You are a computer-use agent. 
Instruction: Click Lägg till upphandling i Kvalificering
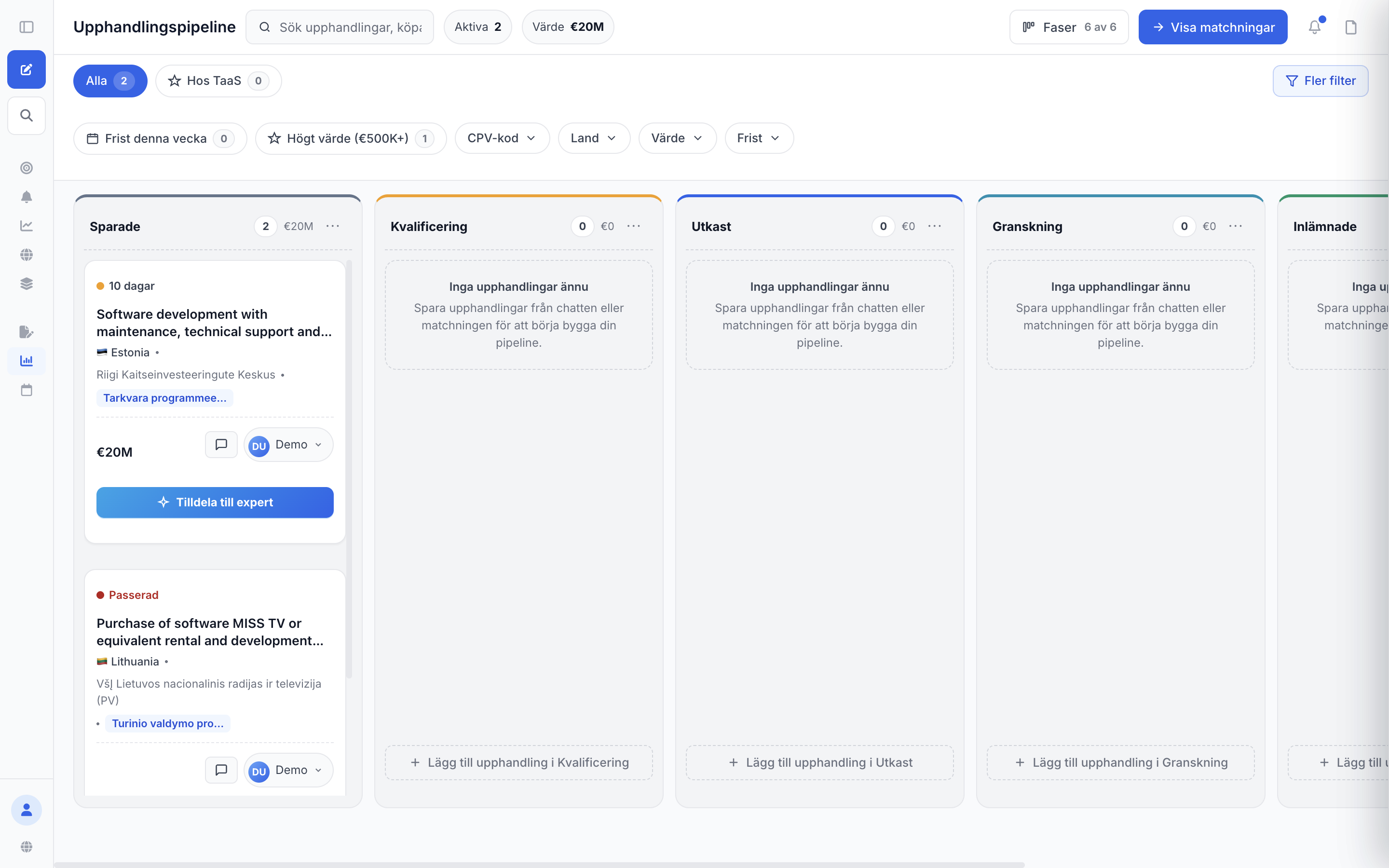(x=519, y=762)
